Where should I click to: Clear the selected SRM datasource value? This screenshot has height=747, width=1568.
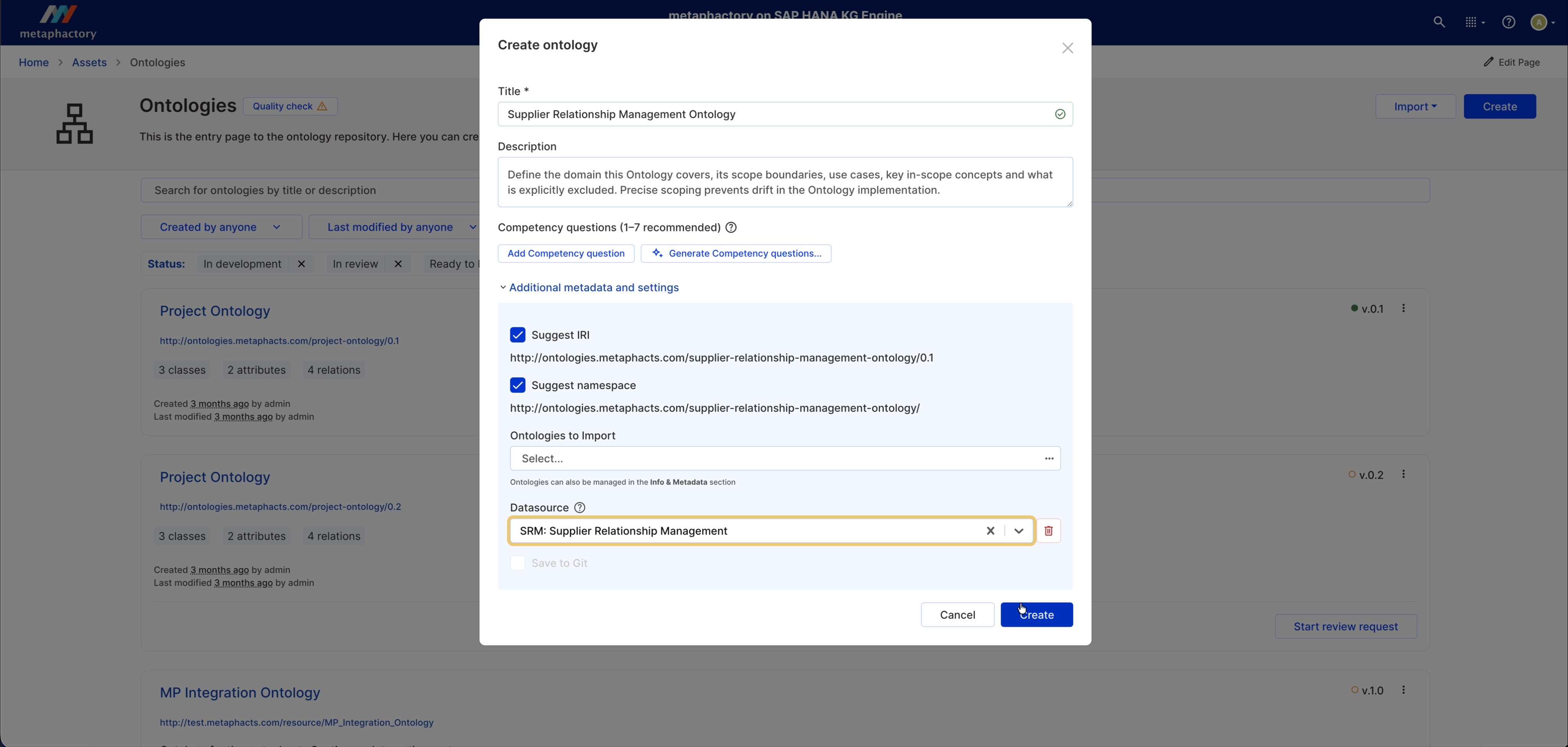point(990,531)
